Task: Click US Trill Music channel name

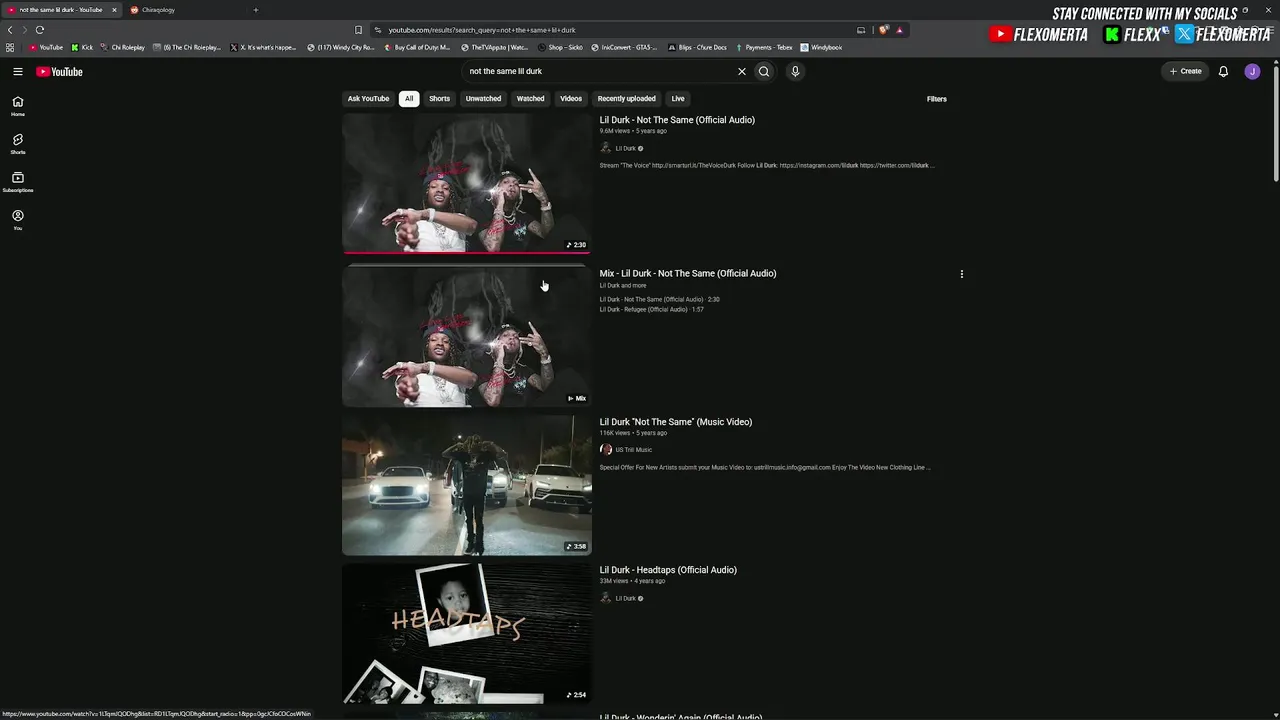Action: [633, 450]
